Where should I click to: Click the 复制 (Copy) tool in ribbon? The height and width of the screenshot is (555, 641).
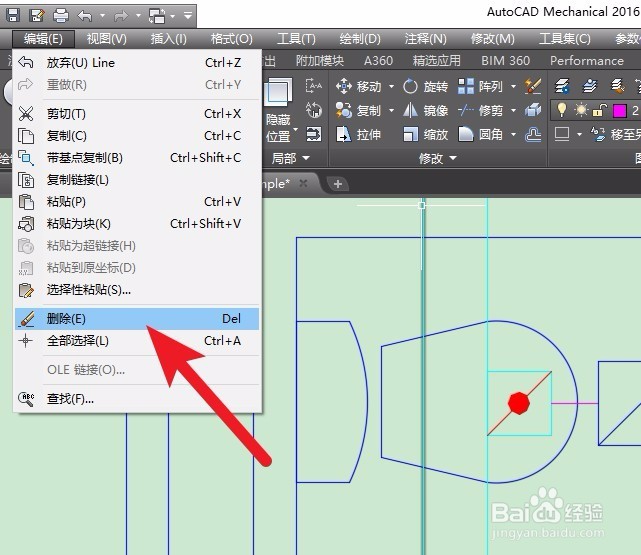pyautogui.click(x=359, y=111)
